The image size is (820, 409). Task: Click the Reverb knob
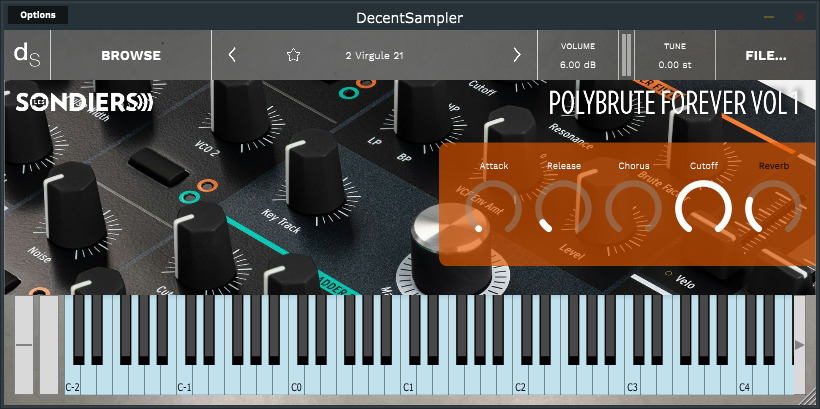pyautogui.click(x=773, y=208)
